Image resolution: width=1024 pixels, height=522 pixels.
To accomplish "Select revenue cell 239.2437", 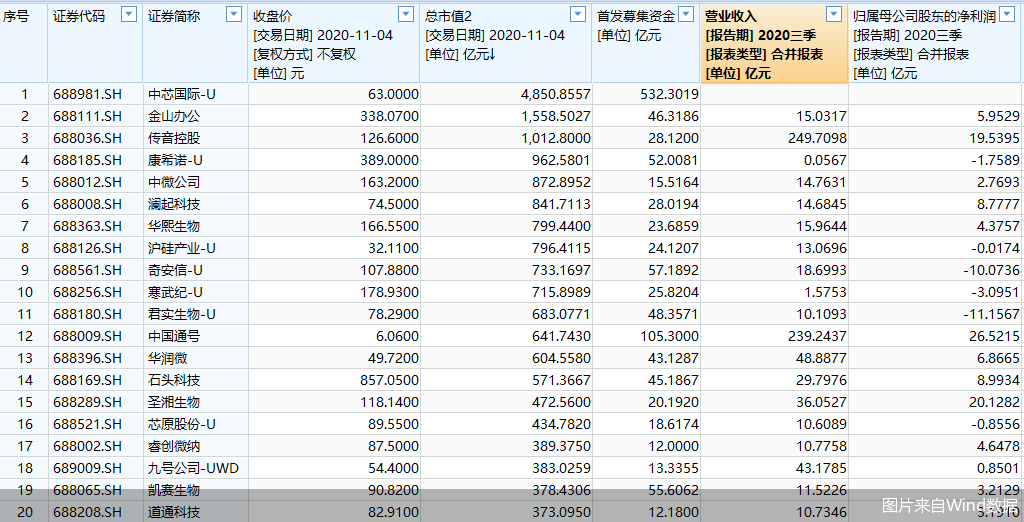I will pyautogui.click(x=774, y=336).
